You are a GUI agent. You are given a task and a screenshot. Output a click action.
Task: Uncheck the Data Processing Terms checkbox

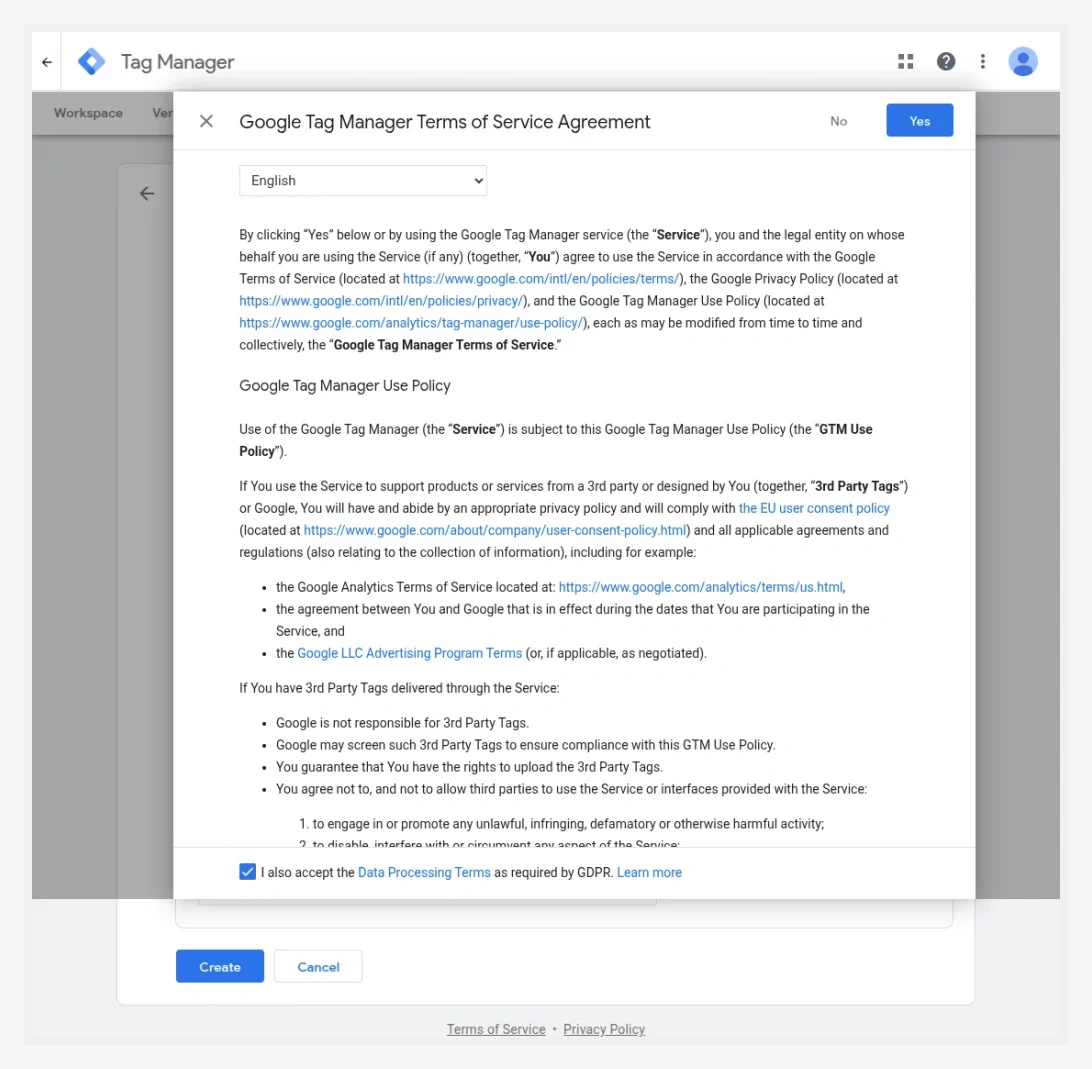click(247, 872)
